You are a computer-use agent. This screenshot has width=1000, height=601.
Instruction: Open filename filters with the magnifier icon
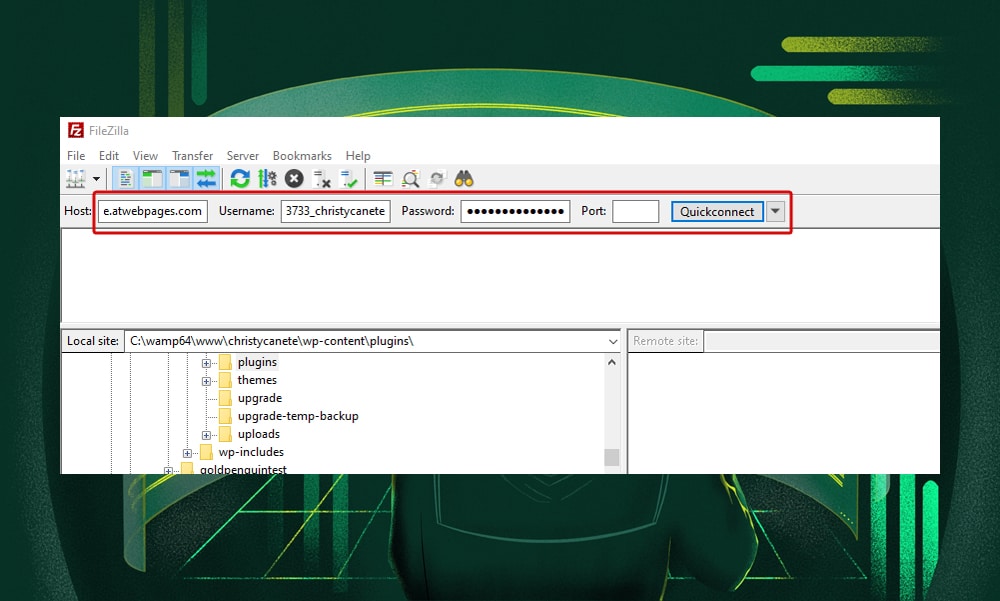click(x=410, y=178)
